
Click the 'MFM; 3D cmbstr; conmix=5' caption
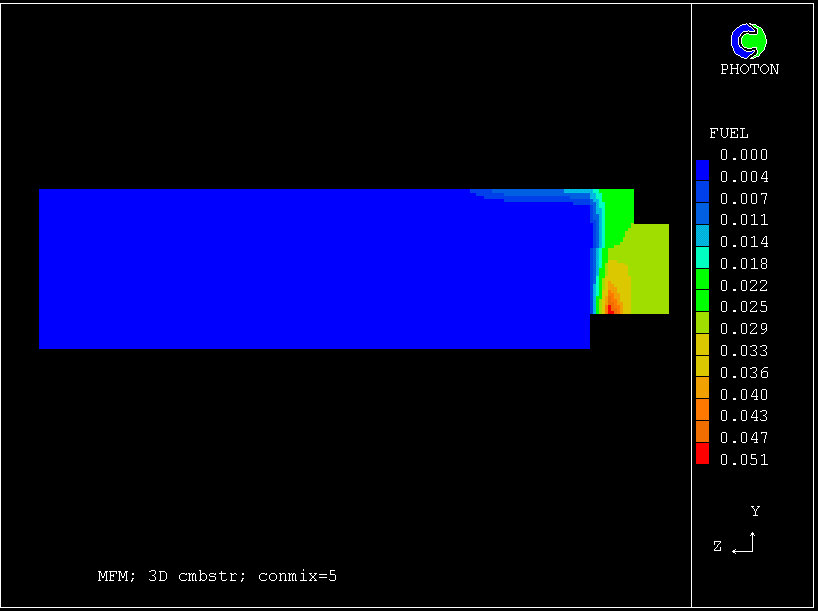217,576
